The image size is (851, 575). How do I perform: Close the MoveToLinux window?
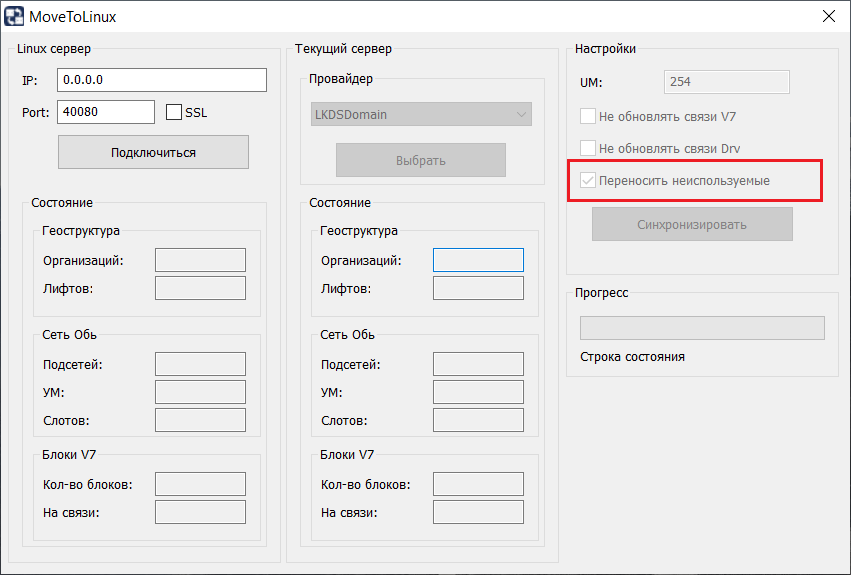coord(828,16)
